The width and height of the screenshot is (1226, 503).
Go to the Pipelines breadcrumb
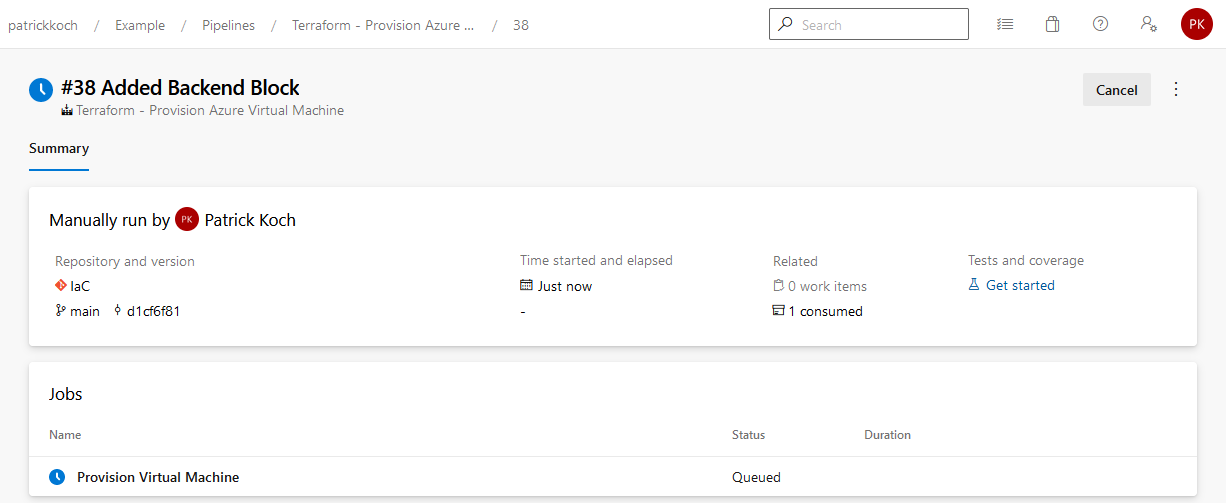[228, 25]
